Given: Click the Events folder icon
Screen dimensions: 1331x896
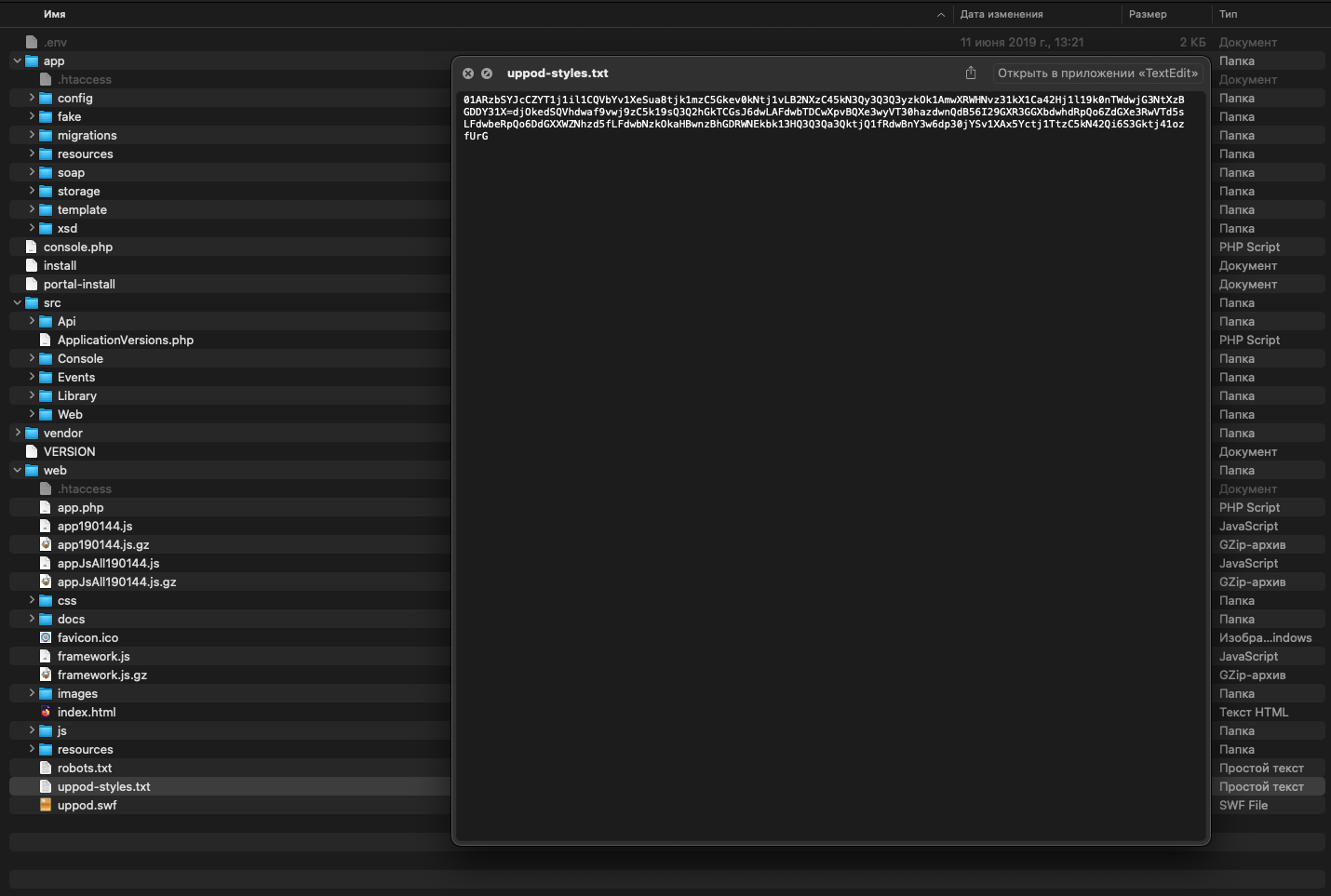Looking at the screenshot, I should 46,377.
